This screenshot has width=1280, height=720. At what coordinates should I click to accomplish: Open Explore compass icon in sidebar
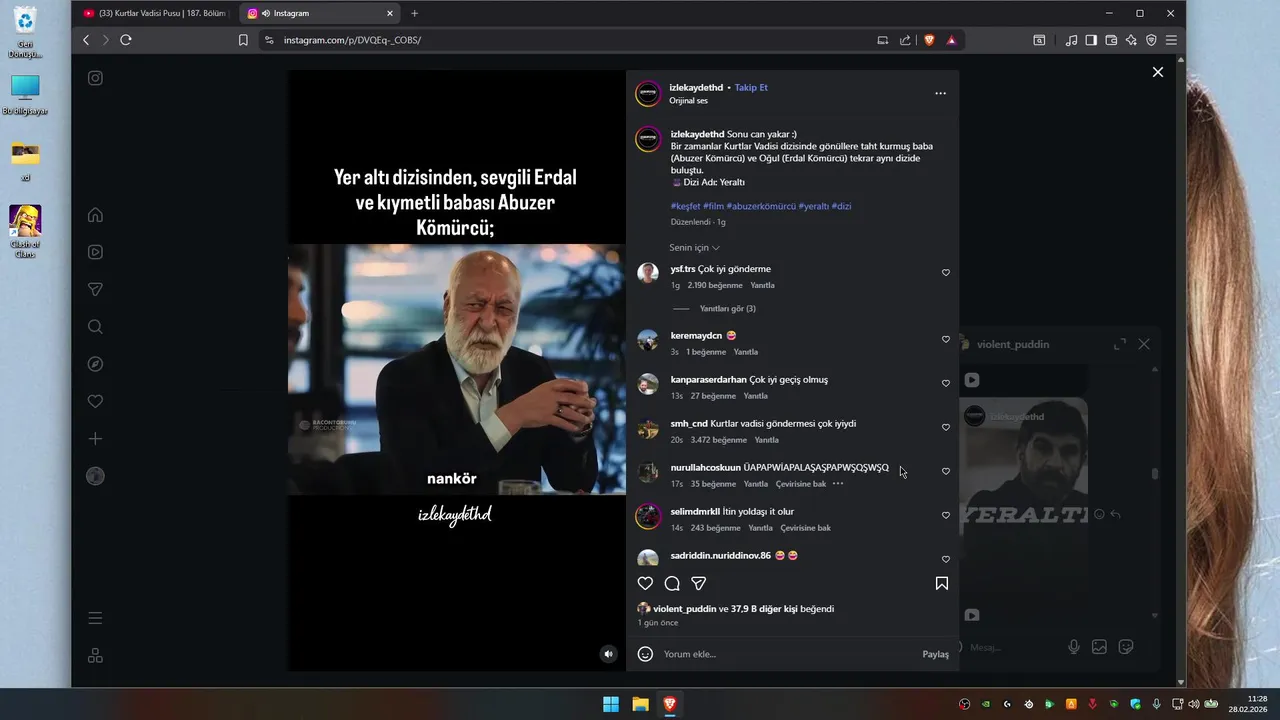pos(95,364)
